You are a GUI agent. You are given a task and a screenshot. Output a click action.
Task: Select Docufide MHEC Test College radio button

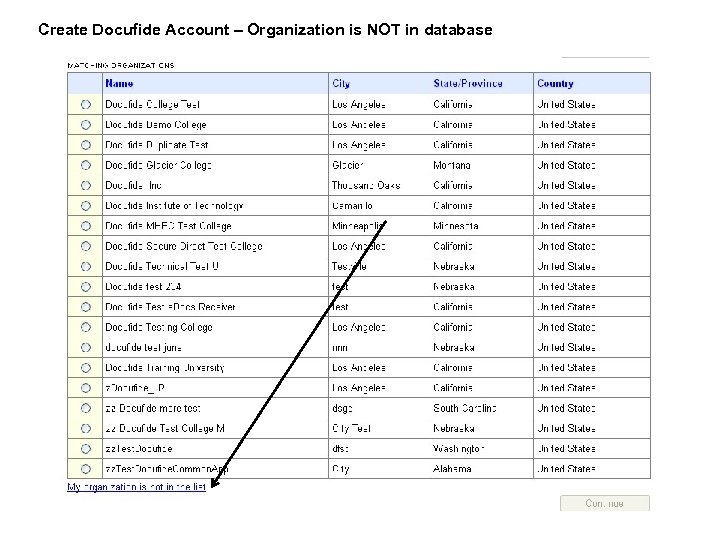tap(86, 226)
